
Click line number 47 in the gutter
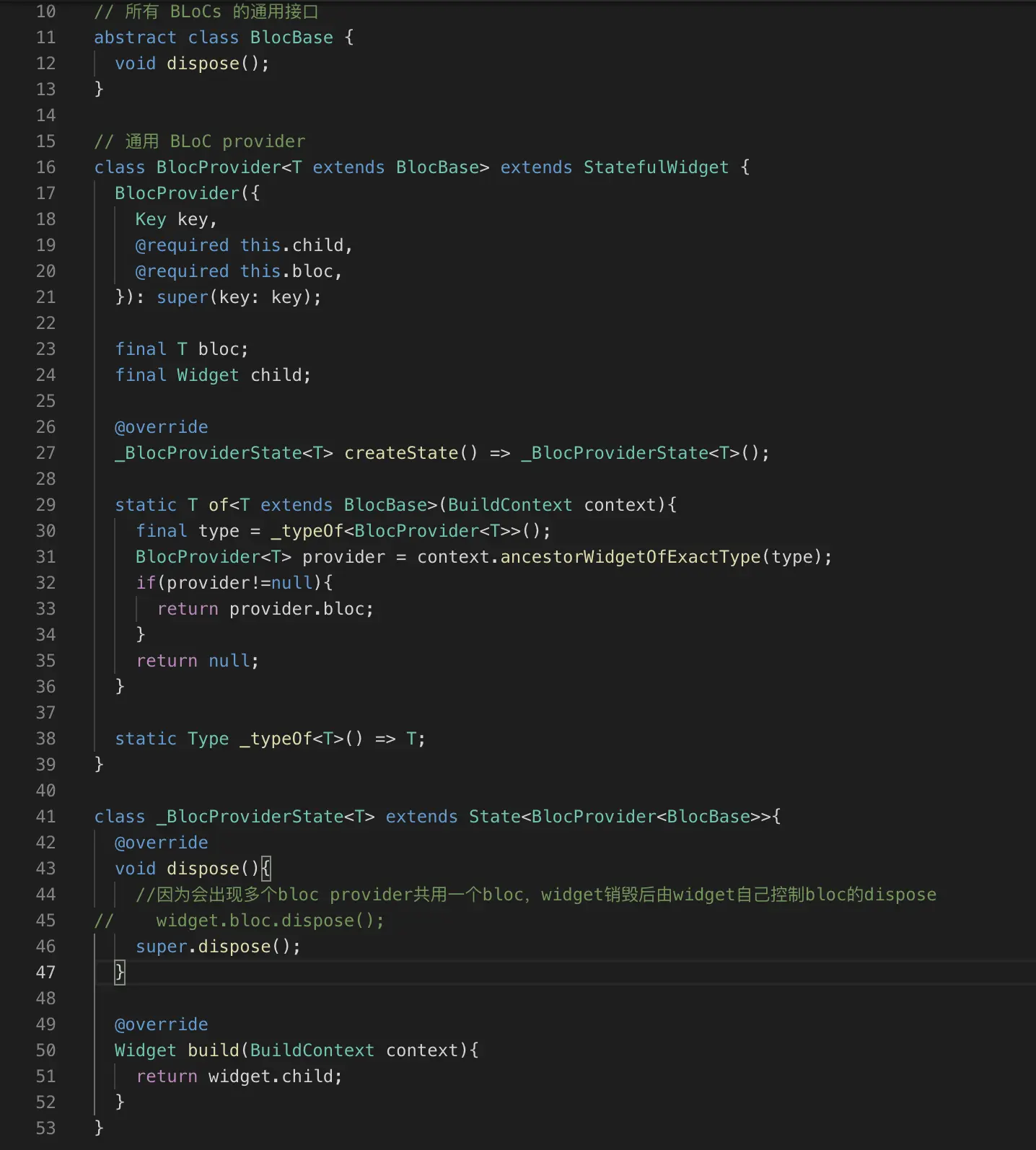(x=45, y=973)
